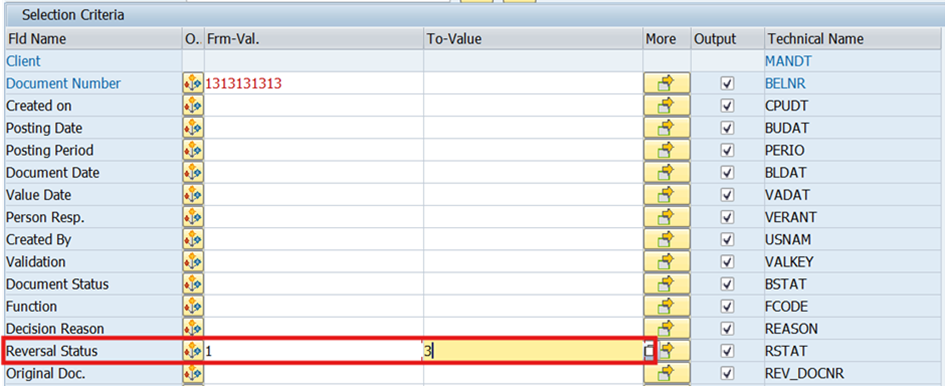Open multiple selection for Document Number

[x=667, y=83]
